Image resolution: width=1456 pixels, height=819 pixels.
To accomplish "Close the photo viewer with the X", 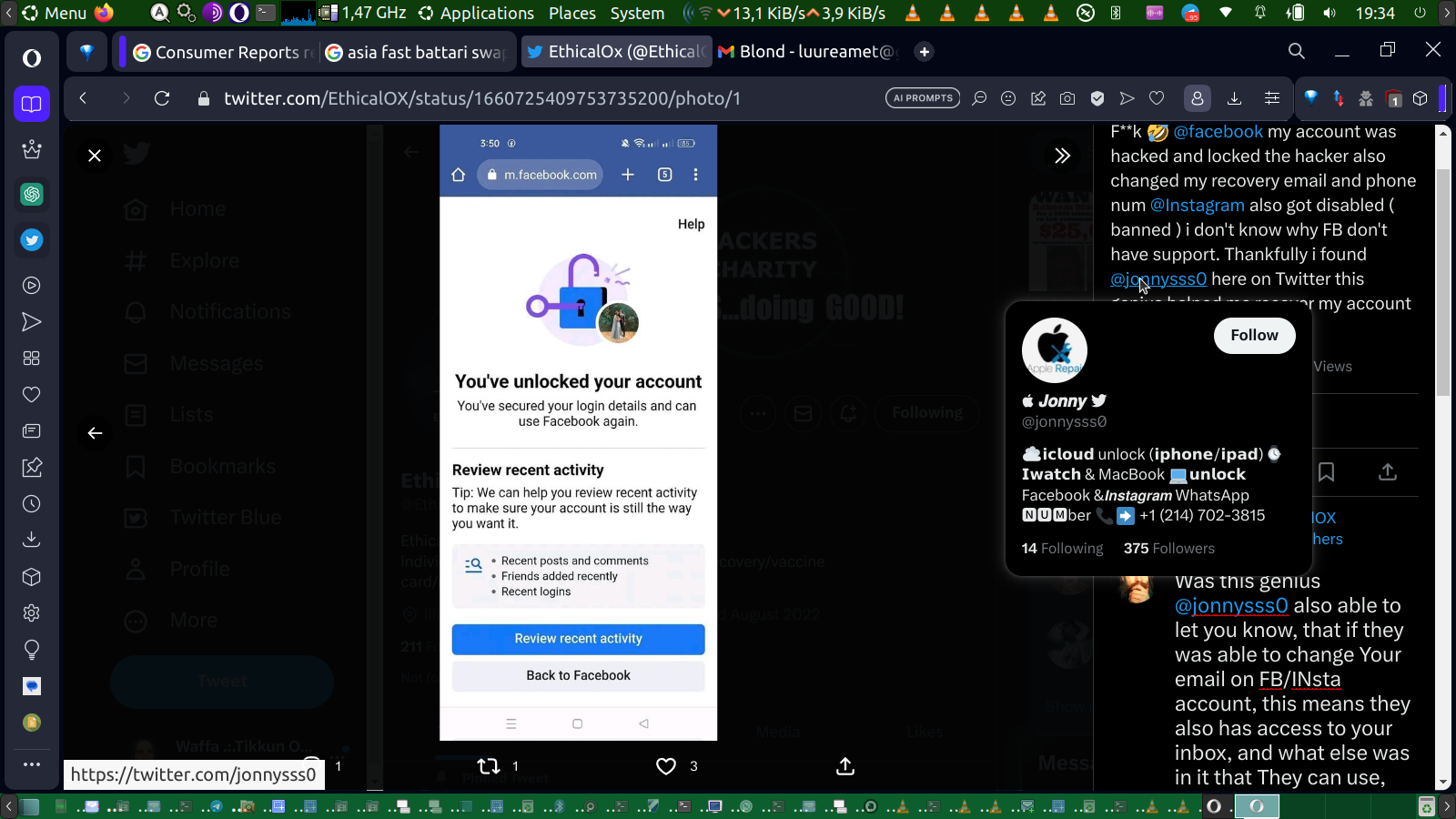I will click(x=95, y=156).
